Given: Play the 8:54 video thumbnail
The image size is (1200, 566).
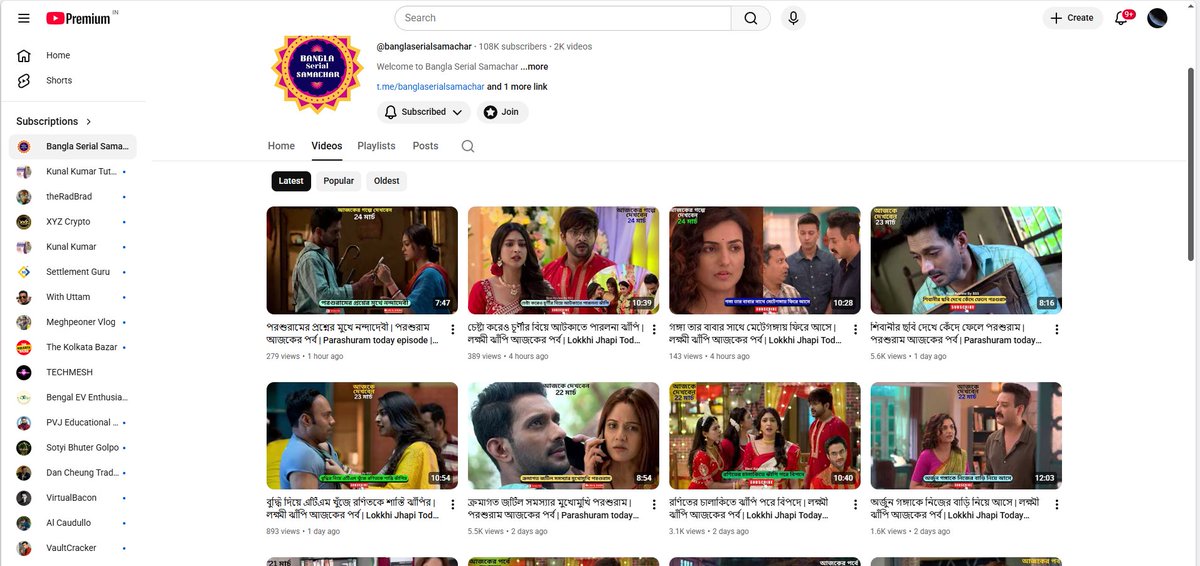Looking at the screenshot, I should click(563, 435).
